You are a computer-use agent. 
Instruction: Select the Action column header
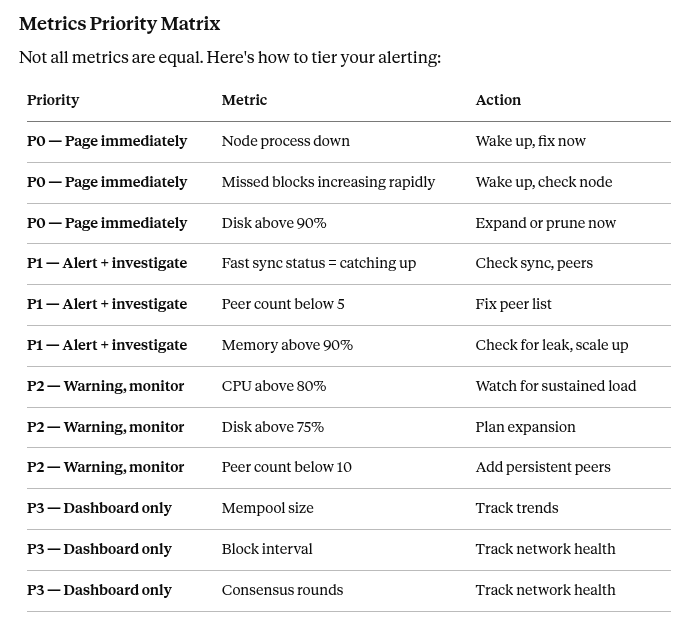pyautogui.click(x=498, y=100)
